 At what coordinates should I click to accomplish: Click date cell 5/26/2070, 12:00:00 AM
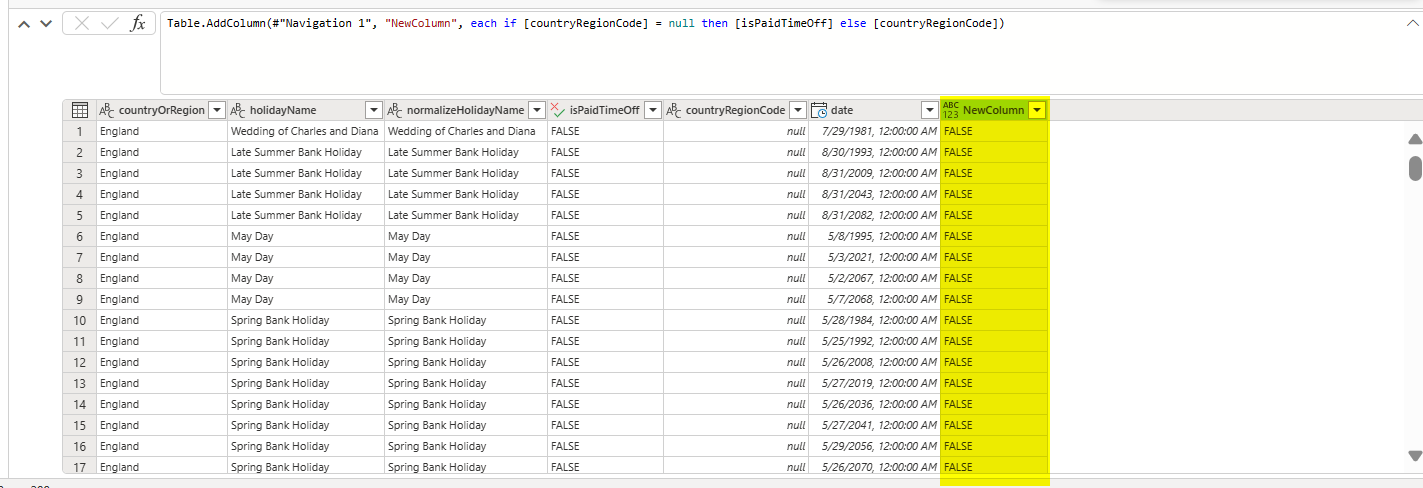(874, 467)
